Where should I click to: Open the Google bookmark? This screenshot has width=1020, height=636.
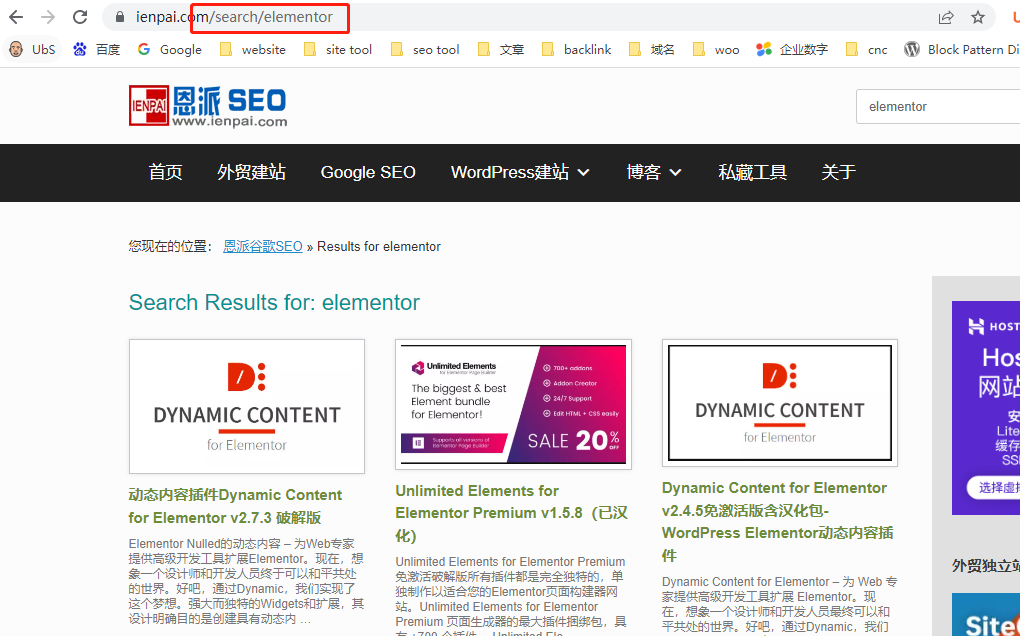[x=170, y=49]
